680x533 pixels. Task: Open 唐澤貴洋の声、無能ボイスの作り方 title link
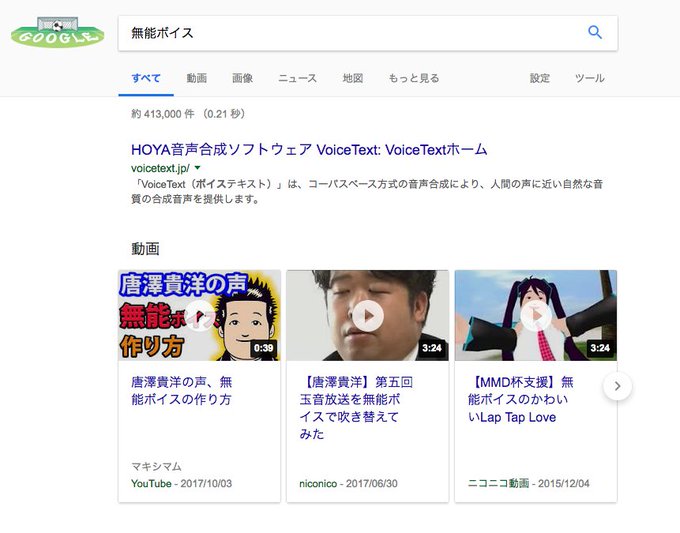(x=182, y=390)
